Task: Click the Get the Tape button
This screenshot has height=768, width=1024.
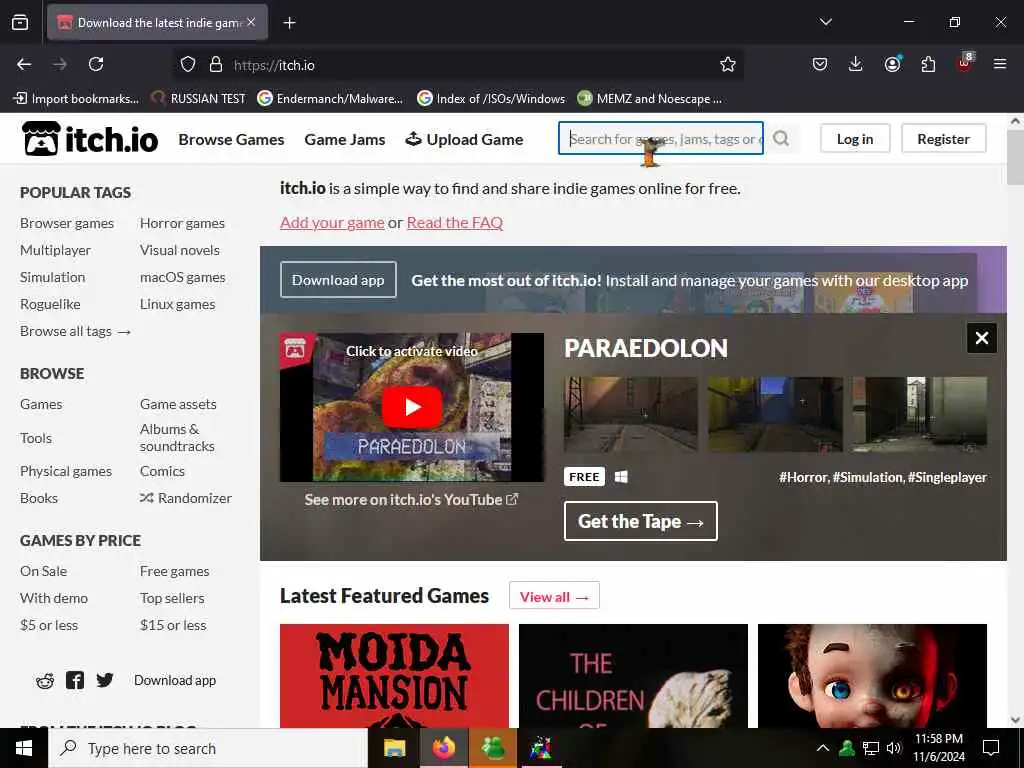Action: pyautogui.click(x=641, y=521)
